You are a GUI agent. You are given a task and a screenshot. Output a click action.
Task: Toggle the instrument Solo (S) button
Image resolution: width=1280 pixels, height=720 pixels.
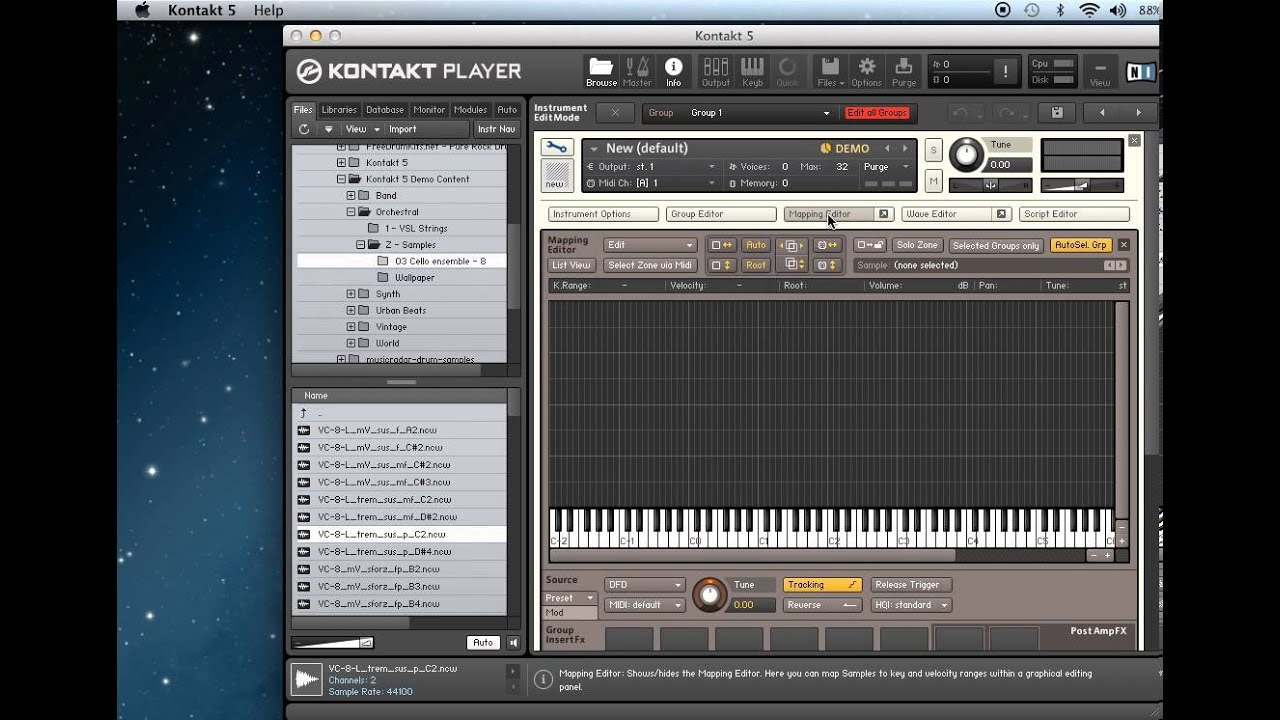[x=933, y=151]
